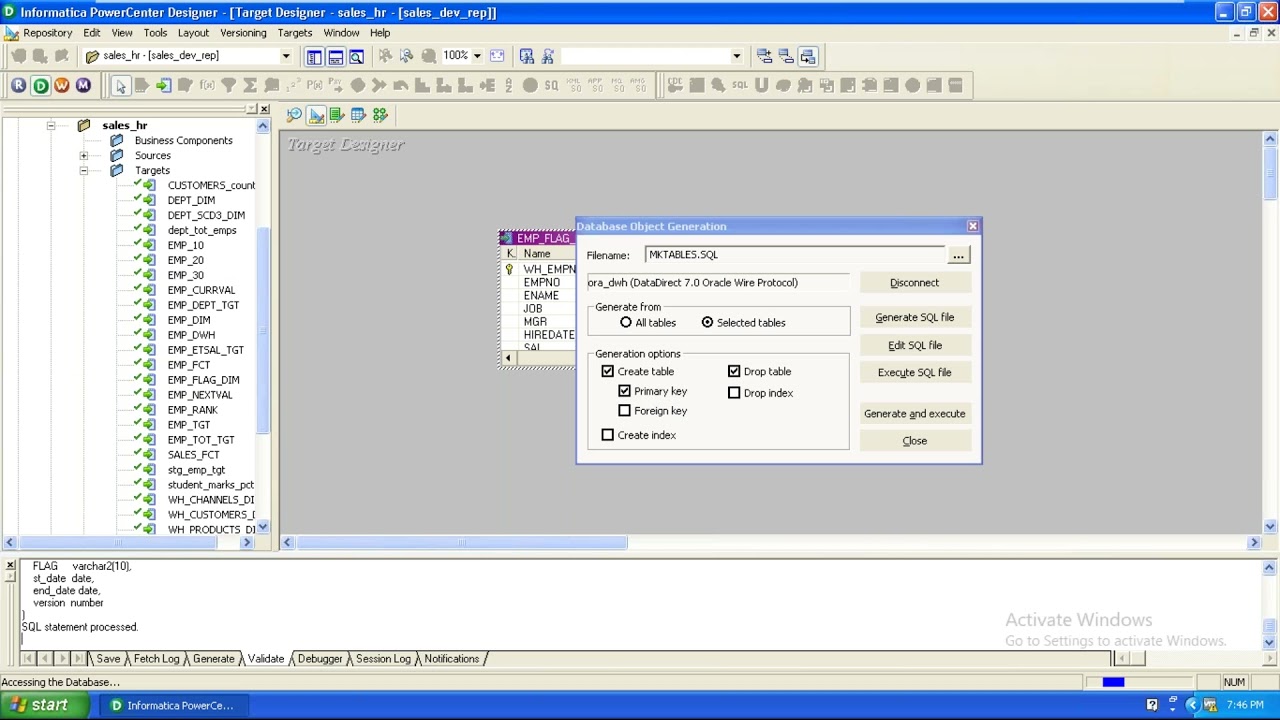Open the 100% zoom level dropdown
This screenshot has height=720, width=1280.
pyautogui.click(x=477, y=56)
